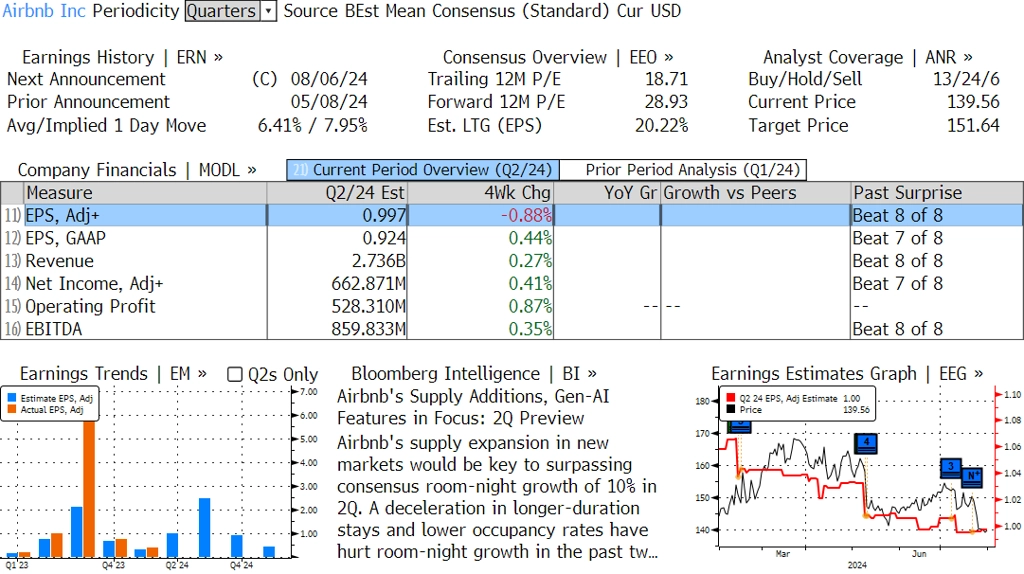
Task: Click the Buy/Hold/Sell value 13/24/6
Action: pyautogui.click(x=966, y=79)
